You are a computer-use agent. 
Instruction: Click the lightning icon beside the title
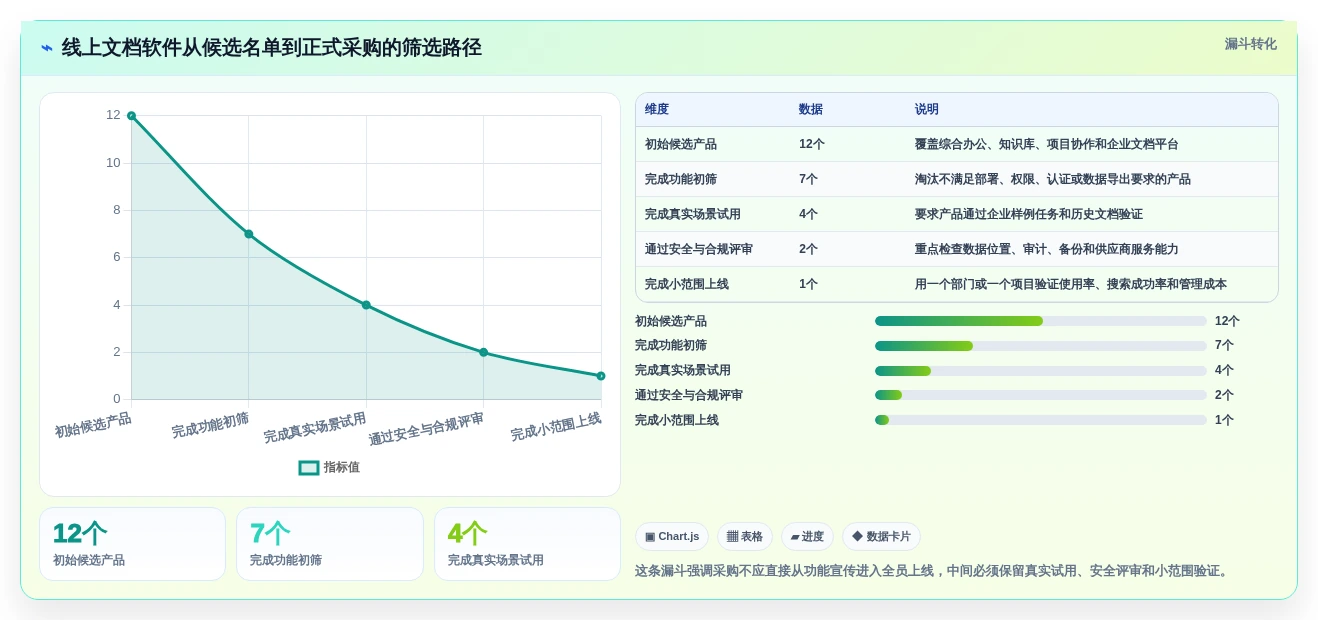[47, 48]
